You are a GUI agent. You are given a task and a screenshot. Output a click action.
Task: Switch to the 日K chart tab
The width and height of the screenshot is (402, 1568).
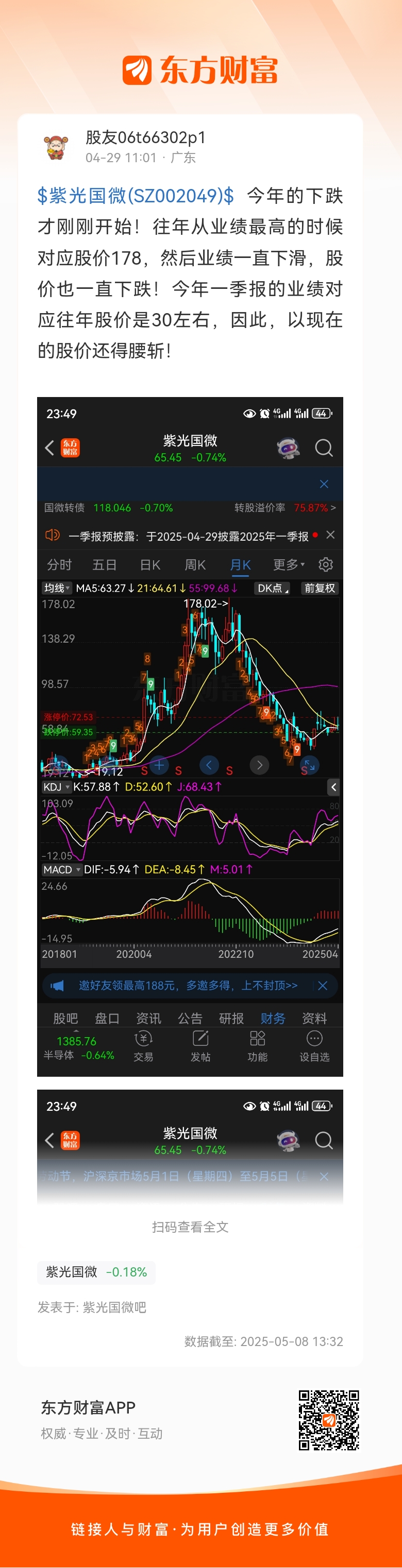[x=150, y=564]
